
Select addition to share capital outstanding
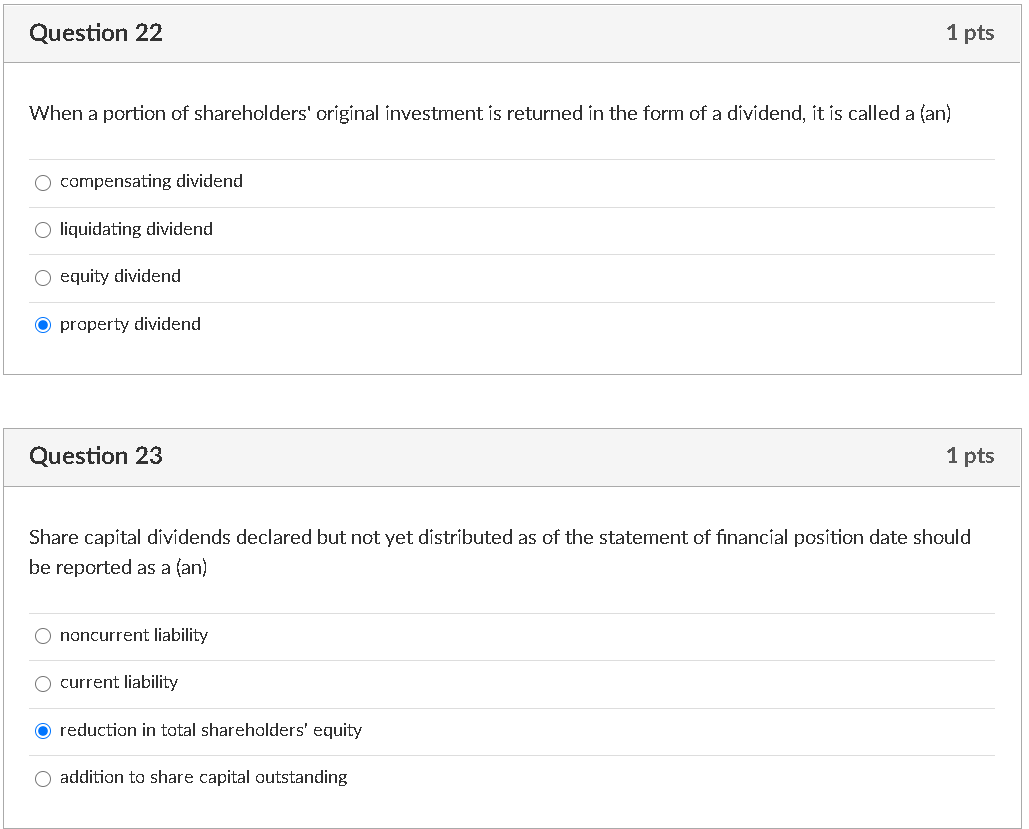click(x=43, y=778)
